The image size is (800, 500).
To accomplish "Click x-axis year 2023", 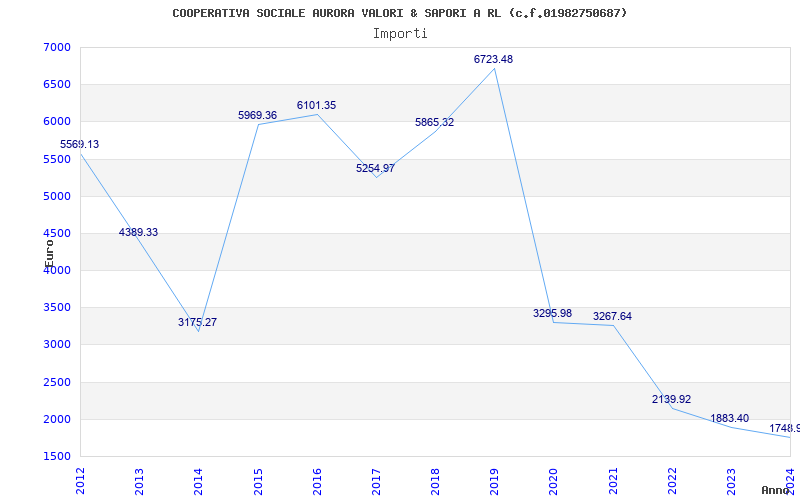I will click(x=731, y=481).
